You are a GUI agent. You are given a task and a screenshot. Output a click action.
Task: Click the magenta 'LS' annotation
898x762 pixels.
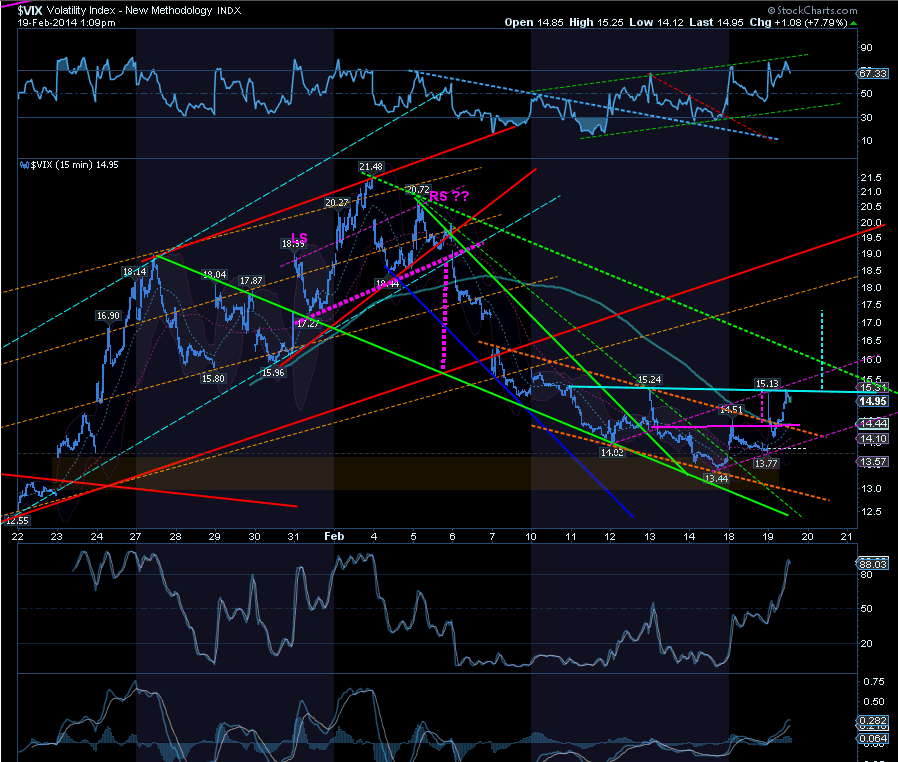click(x=300, y=237)
